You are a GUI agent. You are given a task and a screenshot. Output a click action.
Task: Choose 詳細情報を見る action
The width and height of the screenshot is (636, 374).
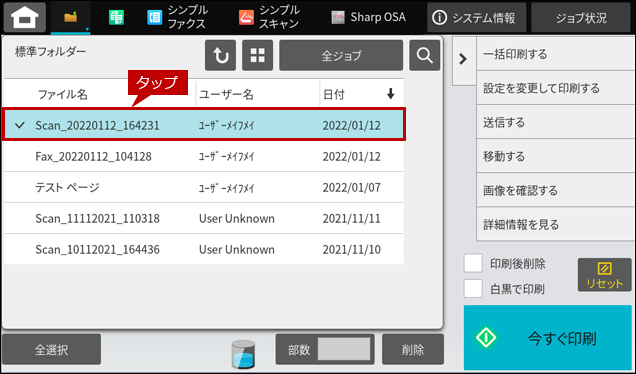click(x=556, y=224)
